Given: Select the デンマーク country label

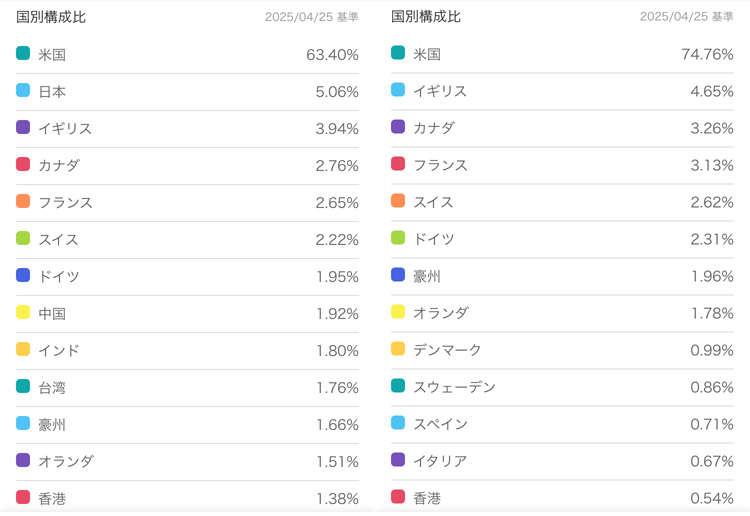Looking at the screenshot, I should 447,350.
